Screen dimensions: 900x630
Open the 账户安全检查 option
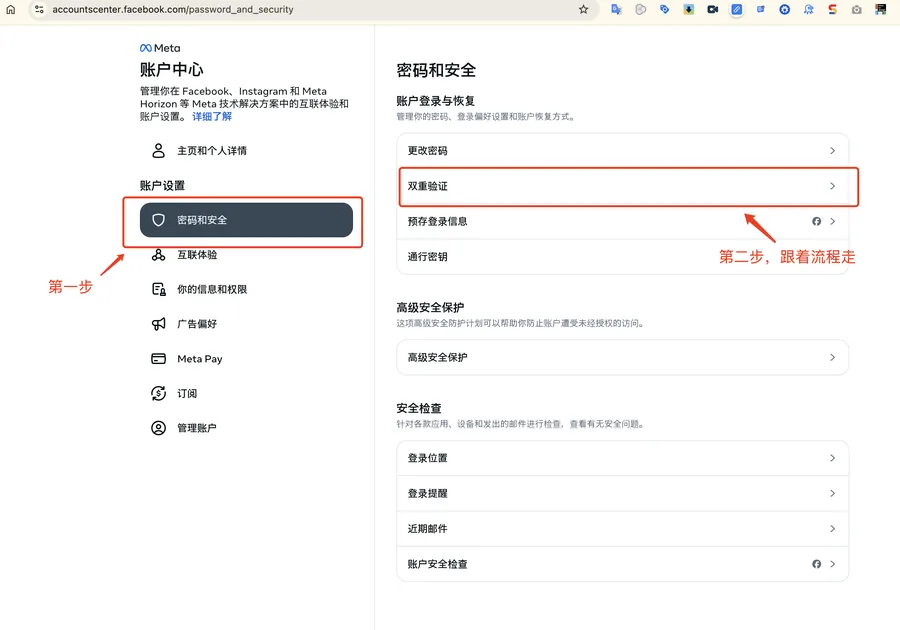(x=622, y=564)
